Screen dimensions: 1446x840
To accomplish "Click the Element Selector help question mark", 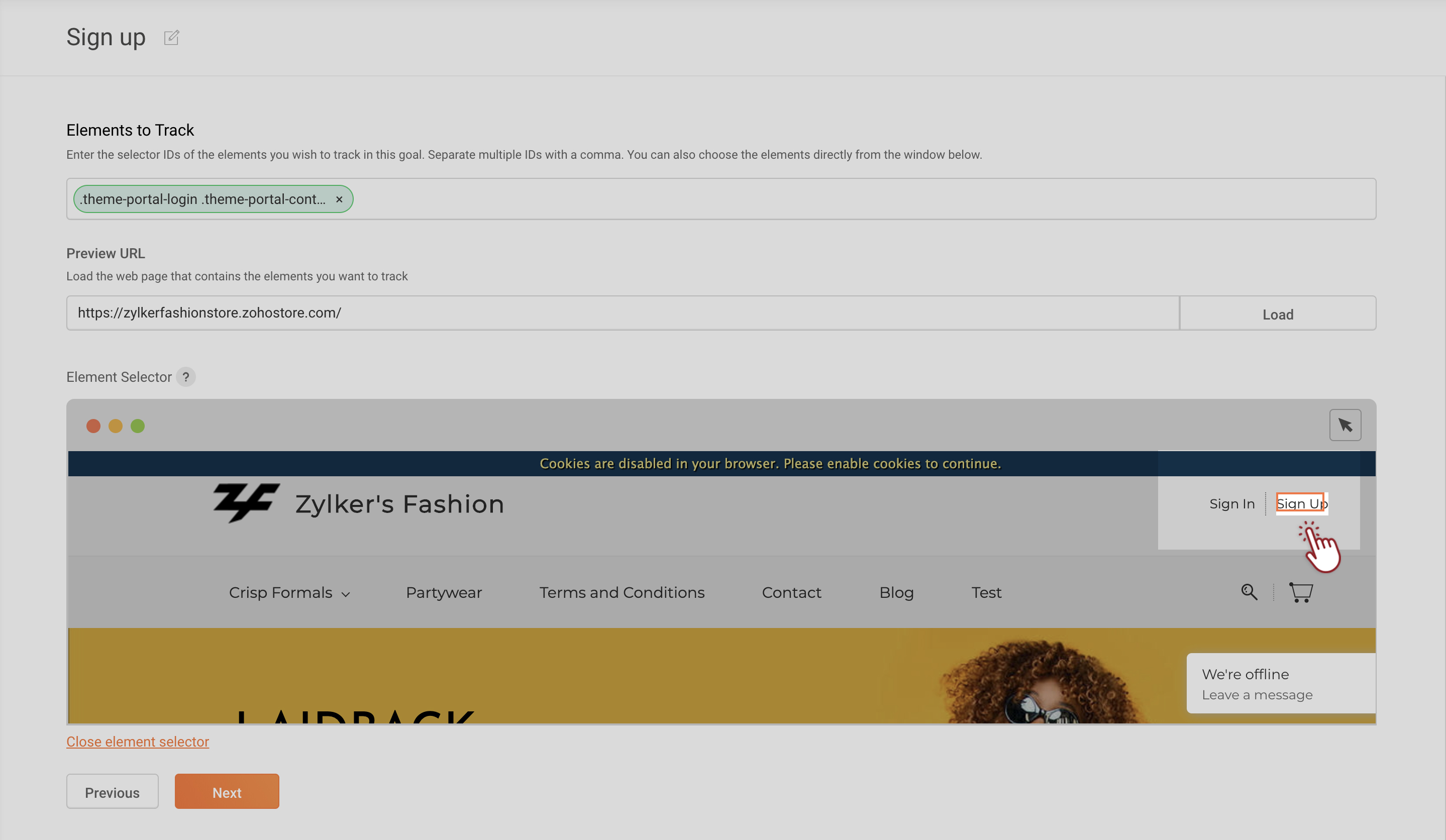I will (185, 377).
